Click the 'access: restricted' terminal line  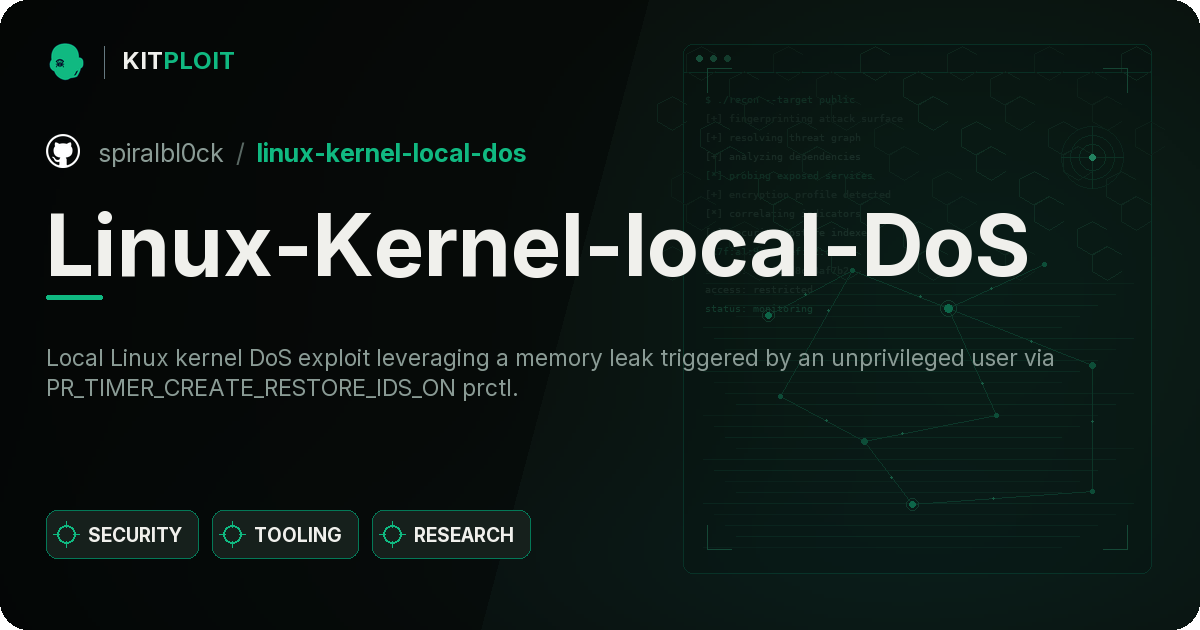point(759,290)
